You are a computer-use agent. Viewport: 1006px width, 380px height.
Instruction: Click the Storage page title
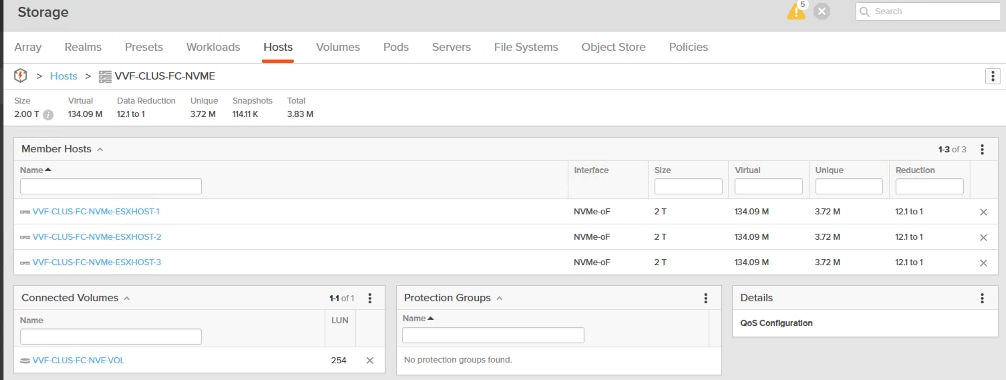(x=43, y=12)
